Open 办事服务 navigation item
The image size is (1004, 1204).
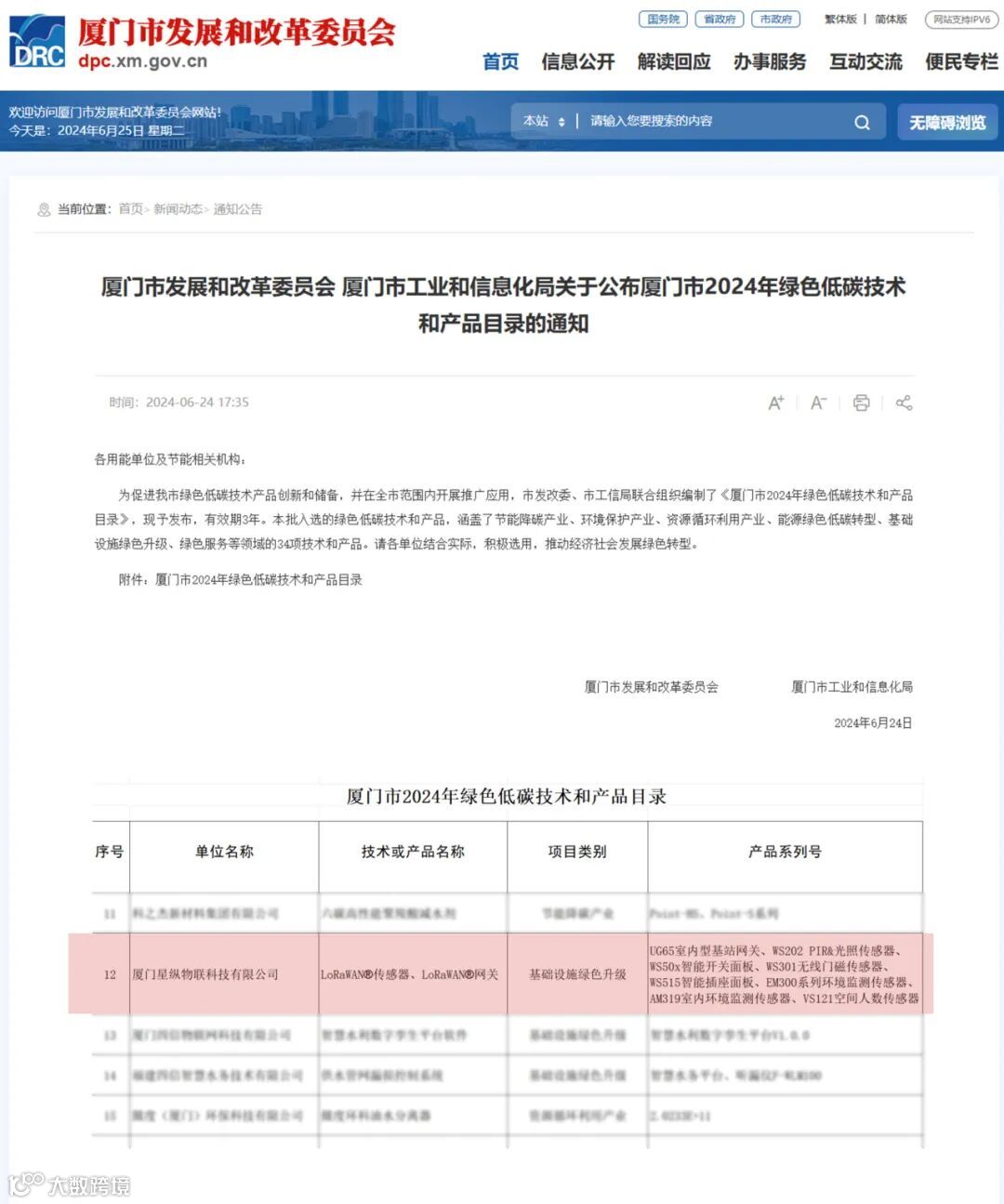(x=770, y=61)
